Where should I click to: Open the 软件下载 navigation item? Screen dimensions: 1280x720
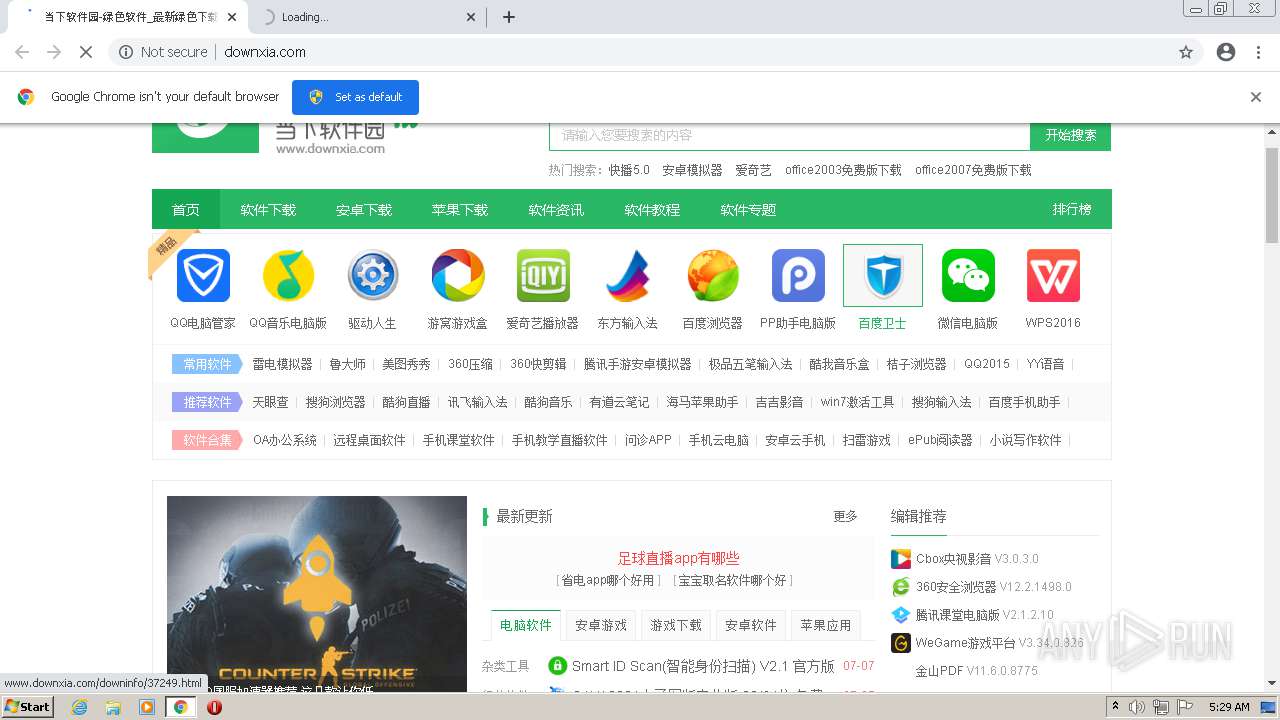tap(268, 210)
